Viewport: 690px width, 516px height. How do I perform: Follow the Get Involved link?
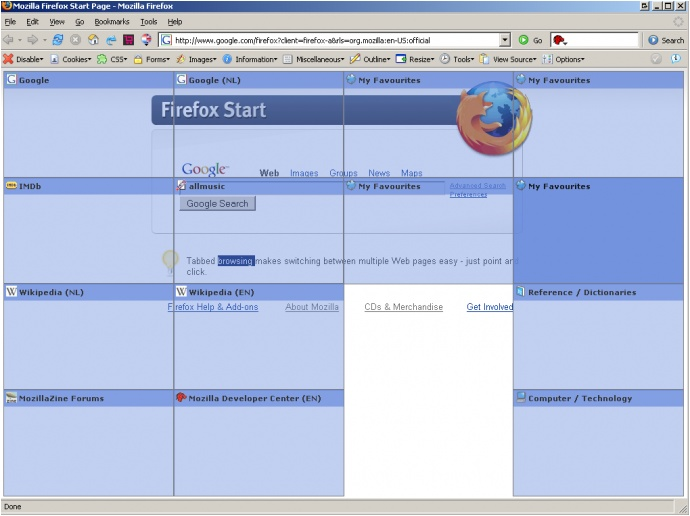click(490, 307)
